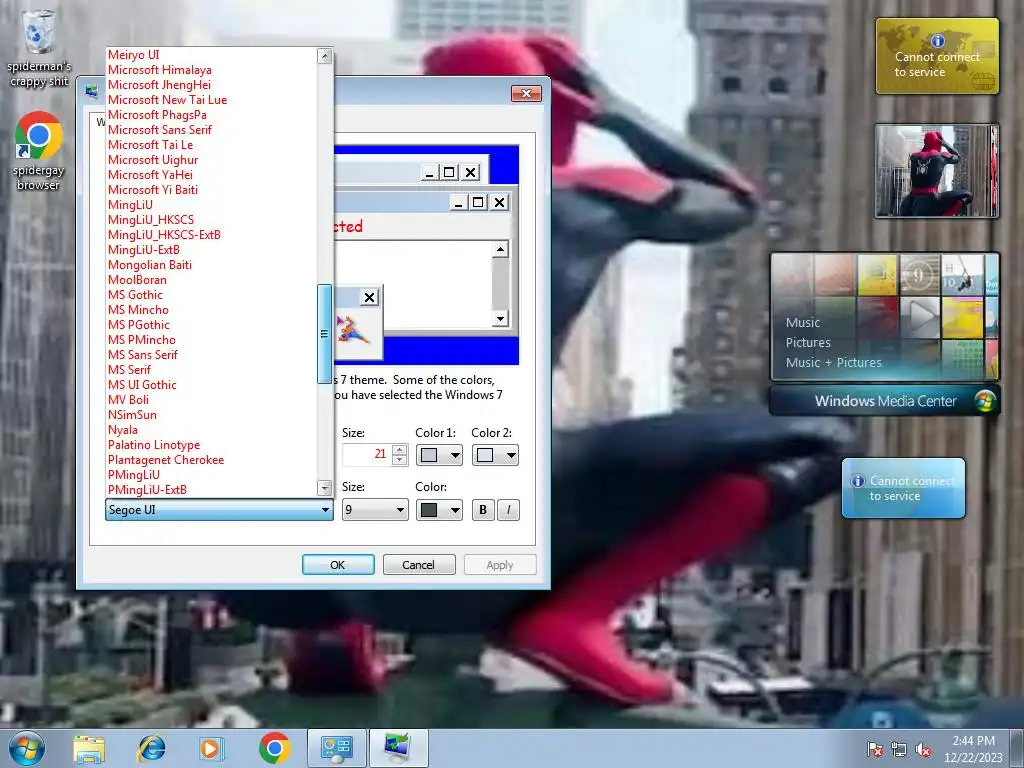Open the spidergay browser Chrome shortcut
The image size is (1024, 768).
pos(39,152)
